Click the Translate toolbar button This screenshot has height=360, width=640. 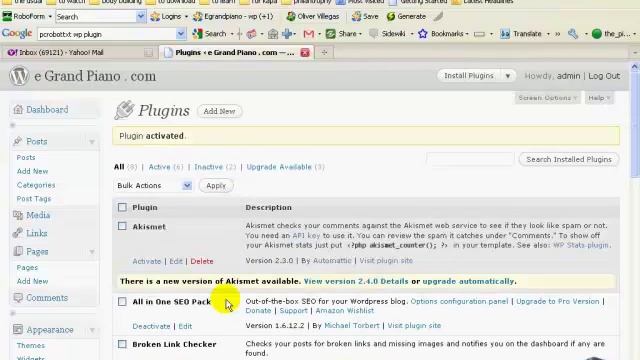pos(521,34)
